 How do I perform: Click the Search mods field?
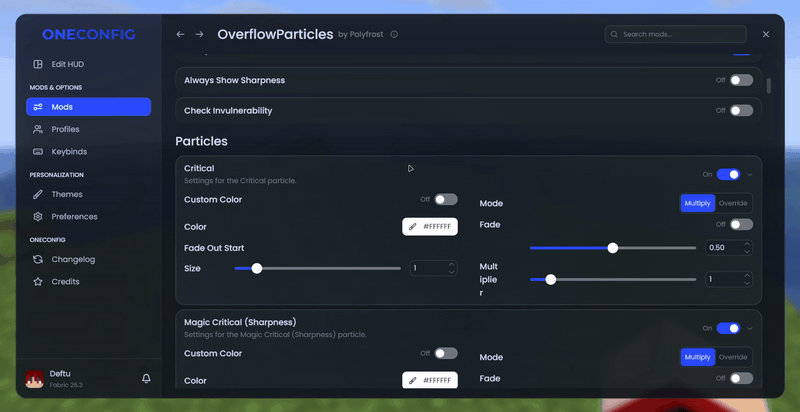click(676, 34)
